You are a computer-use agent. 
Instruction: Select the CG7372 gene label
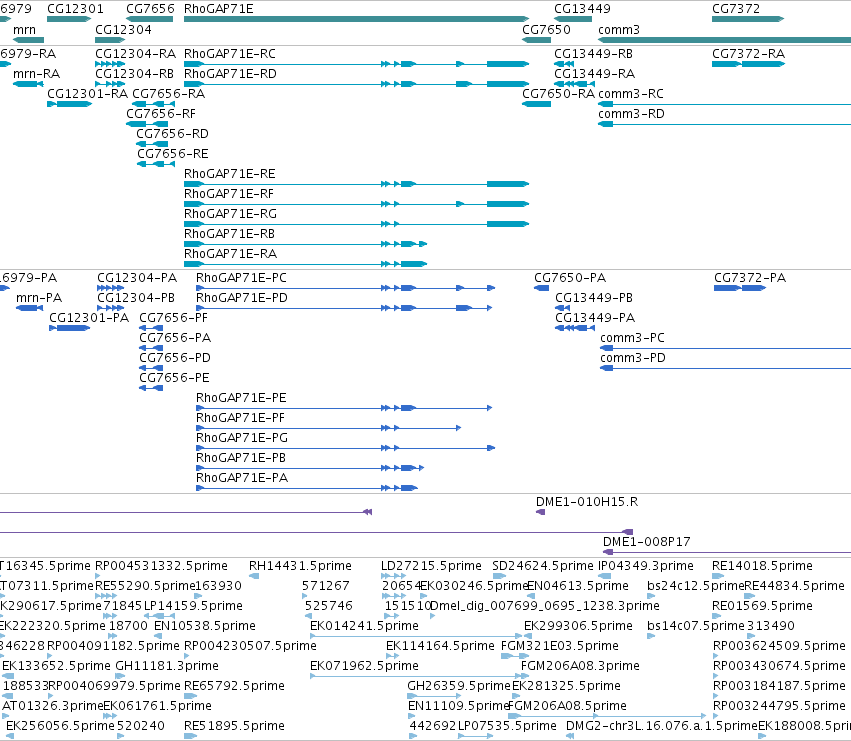point(736,9)
